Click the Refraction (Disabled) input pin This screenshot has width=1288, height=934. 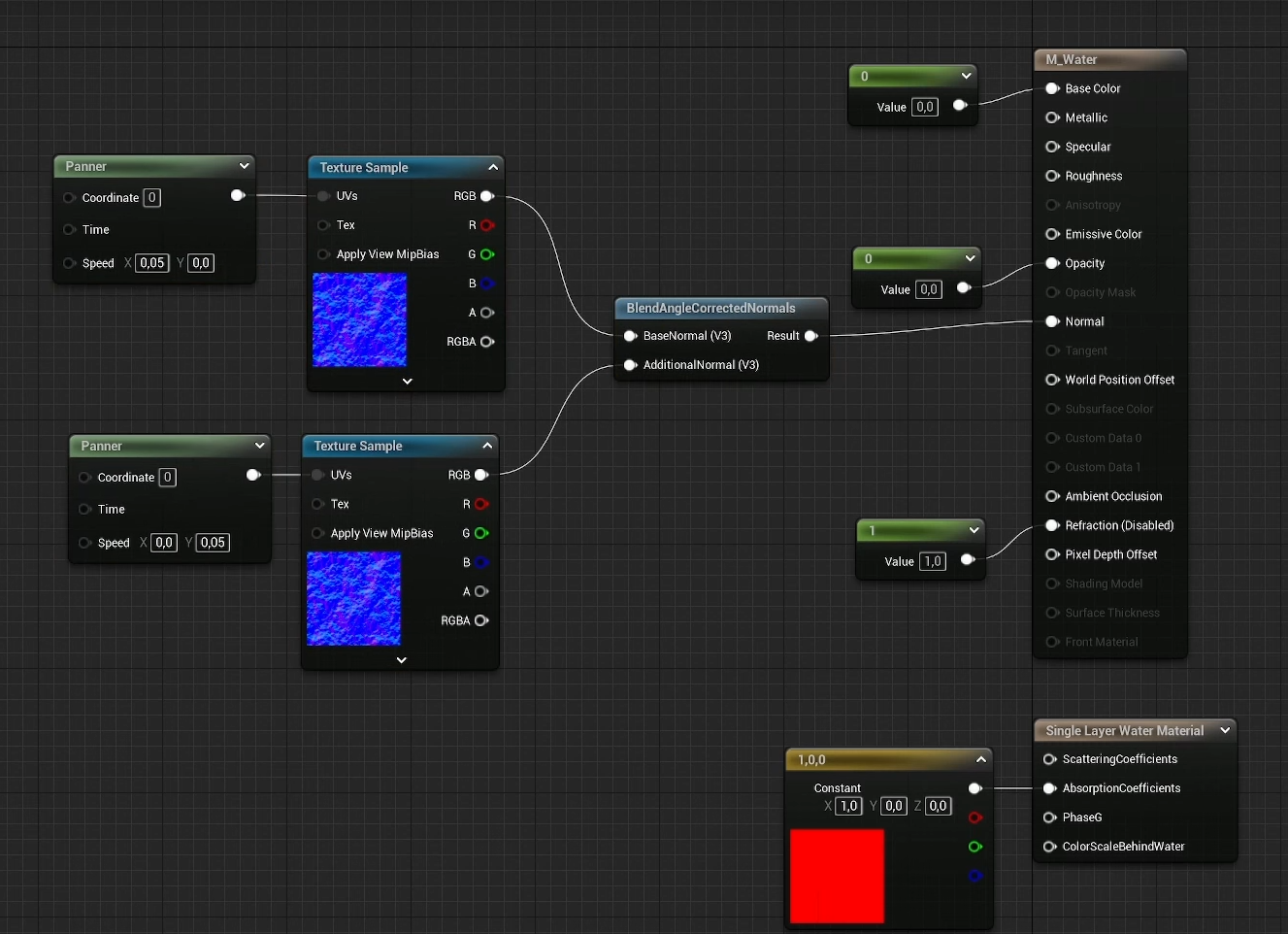[x=1052, y=525]
